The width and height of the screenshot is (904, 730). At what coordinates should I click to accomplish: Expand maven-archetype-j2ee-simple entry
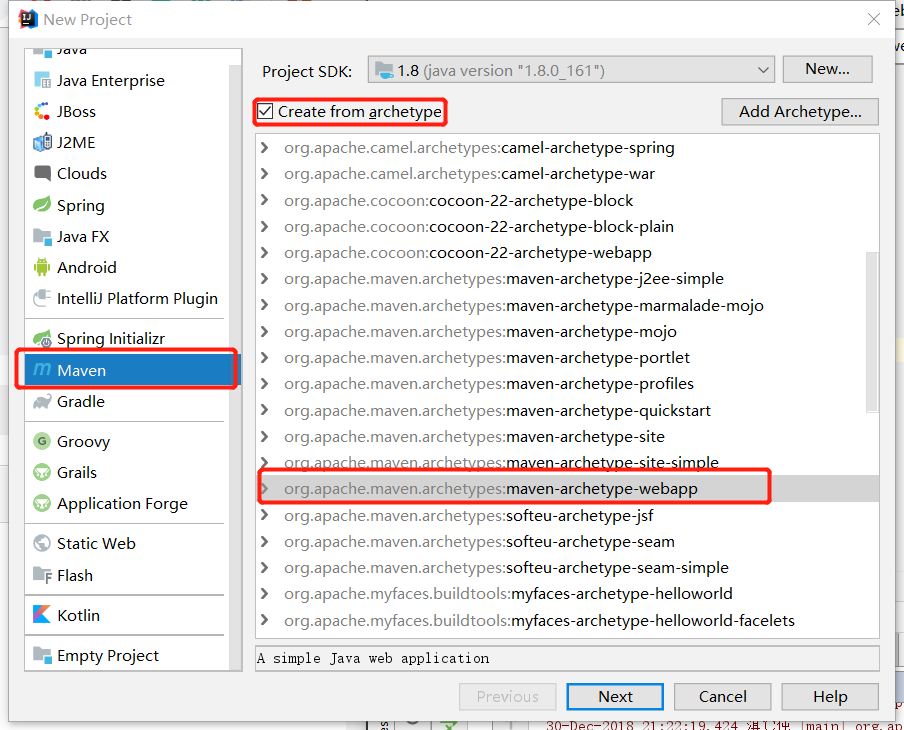click(x=265, y=279)
